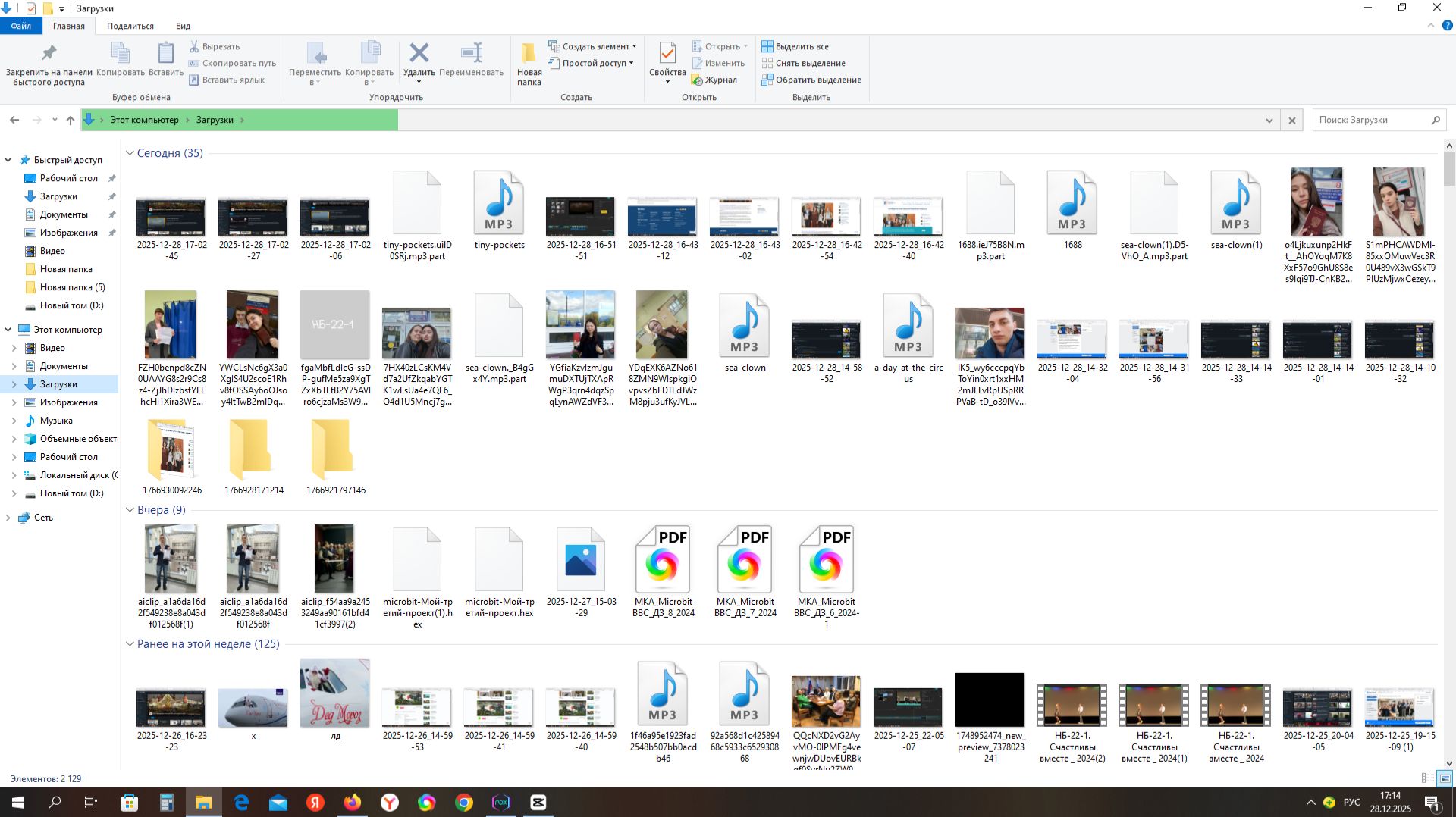The height and width of the screenshot is (817, 1456).
Task: Delete selected items with Удалить
Action: tap(419, 61)
